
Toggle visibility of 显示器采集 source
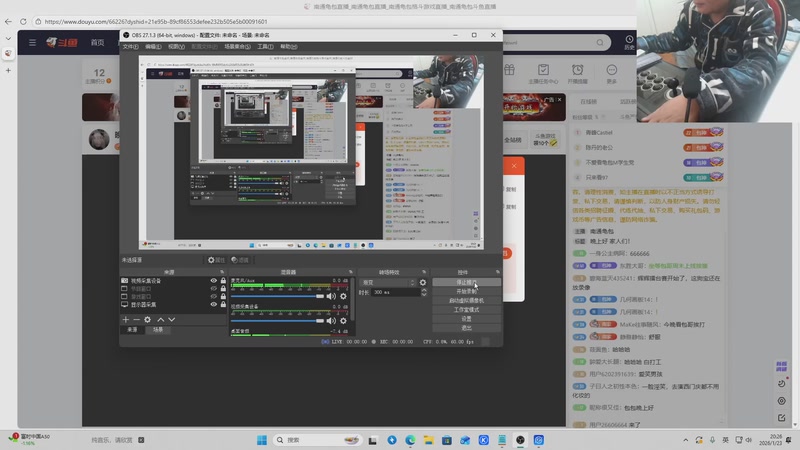click(213, 305)
